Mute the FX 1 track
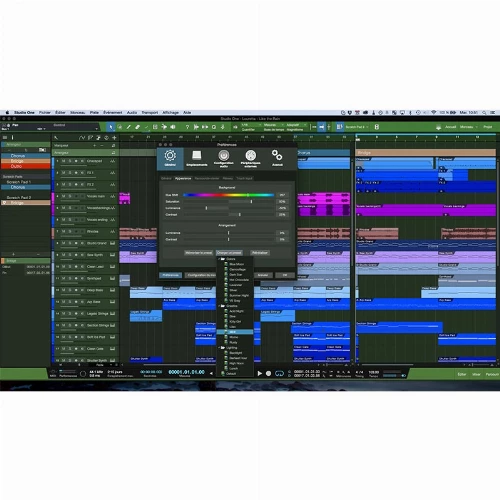This screenshot has height=500, width=500. 63,173
